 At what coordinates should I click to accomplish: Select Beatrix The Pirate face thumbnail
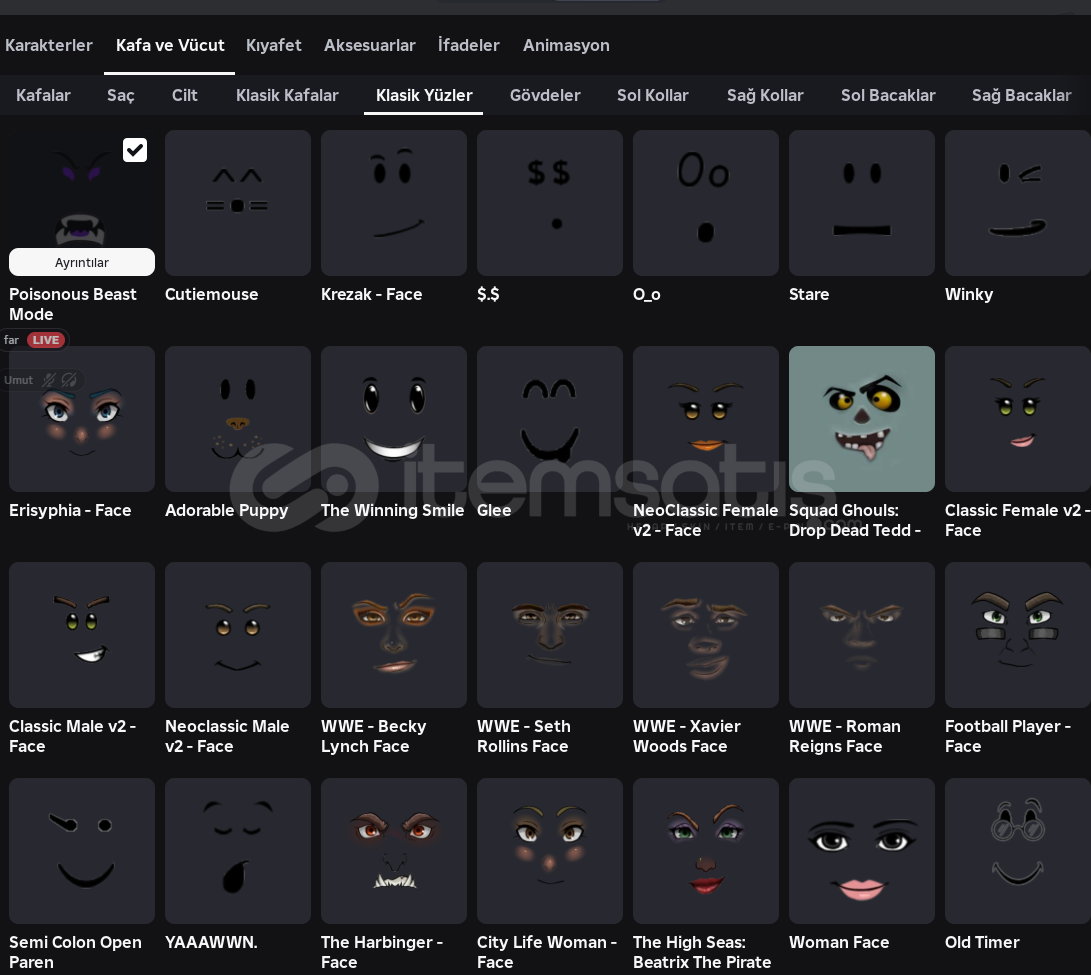point(706,850)
